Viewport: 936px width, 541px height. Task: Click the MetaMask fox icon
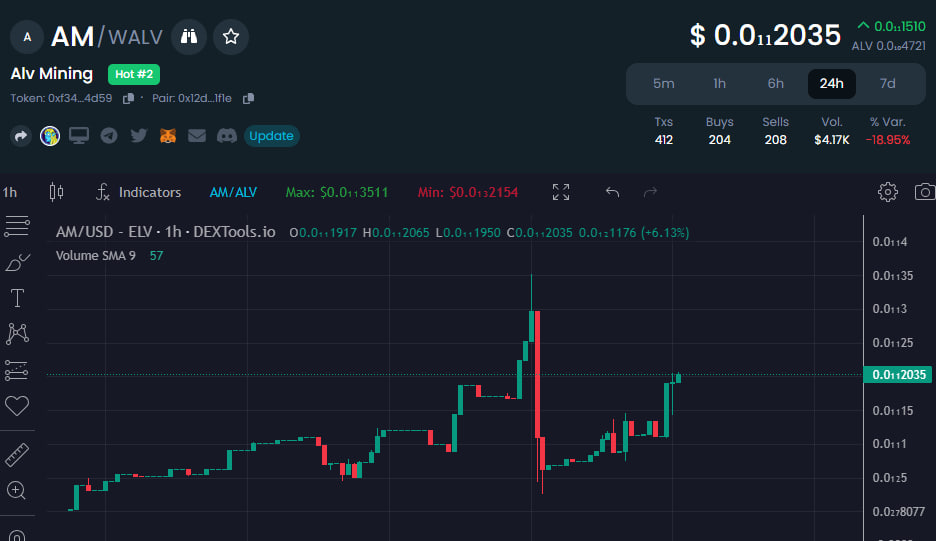[168, 136]
